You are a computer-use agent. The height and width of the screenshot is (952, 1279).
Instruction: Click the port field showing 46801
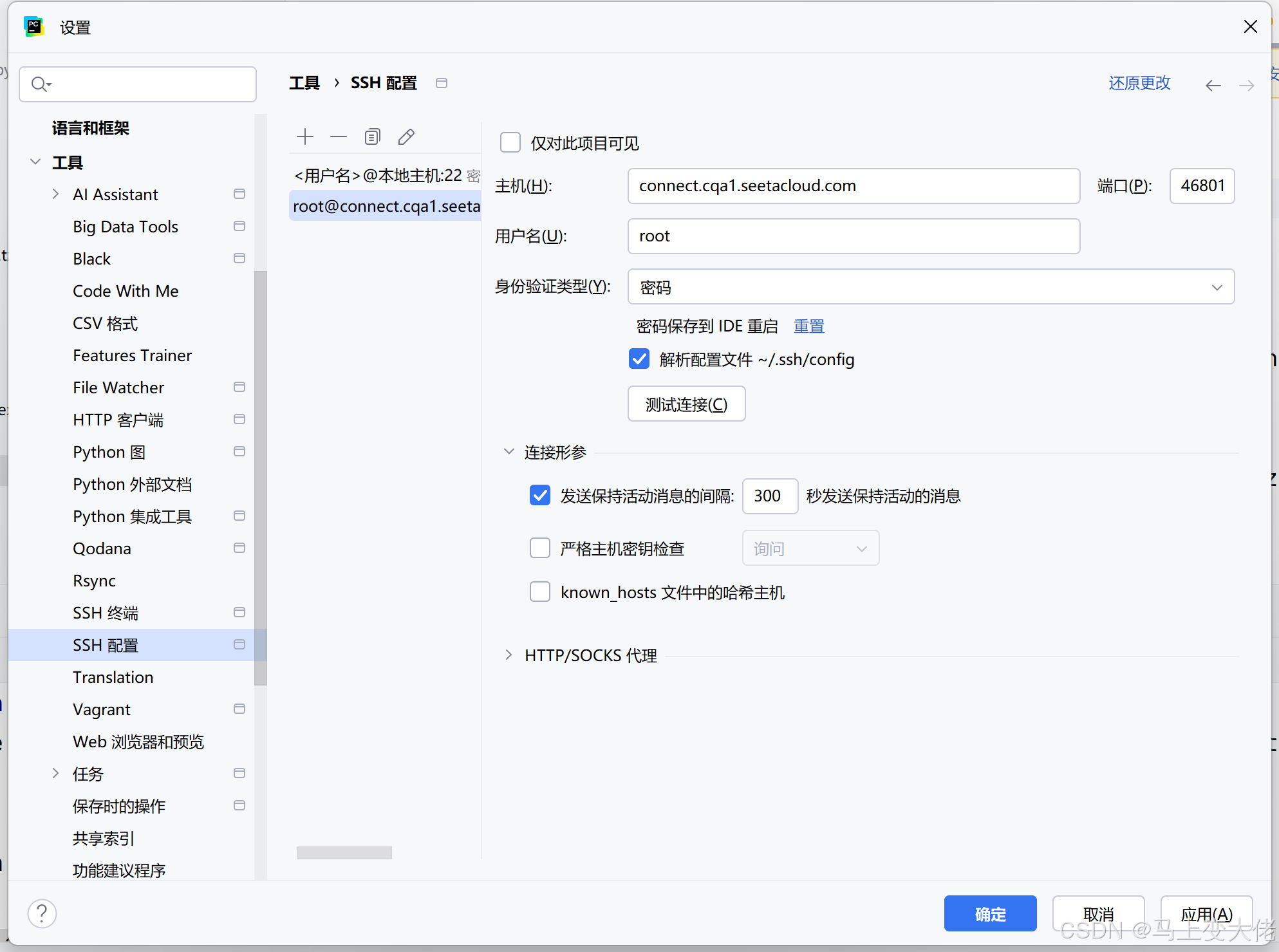(1202, 186)
